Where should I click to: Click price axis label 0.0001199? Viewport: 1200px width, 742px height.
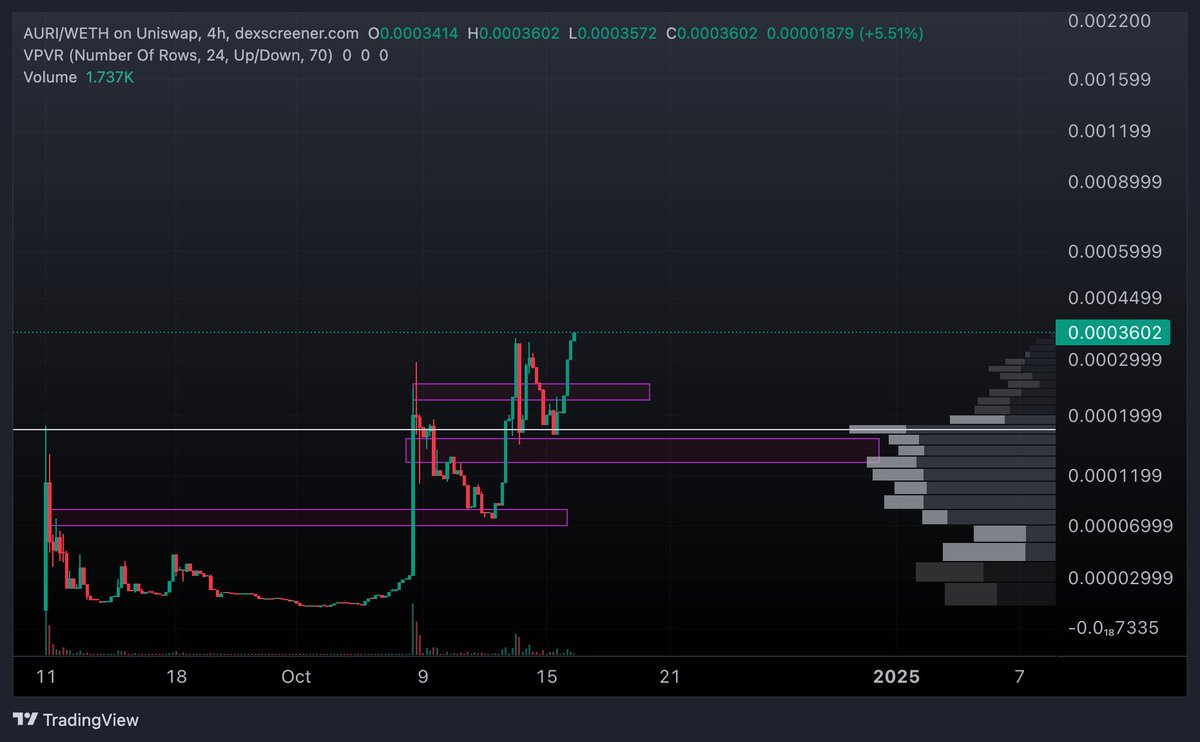point(1115,475)
